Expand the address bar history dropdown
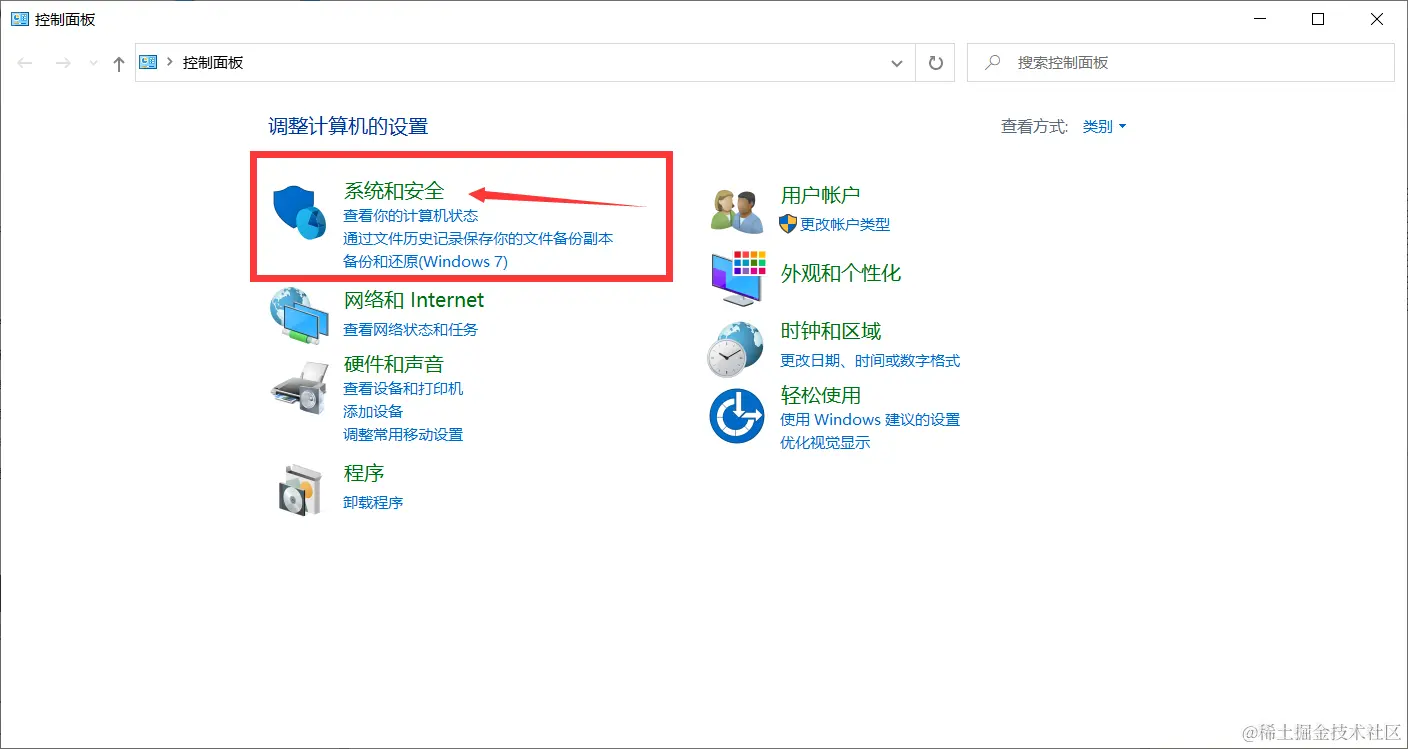 897,62
